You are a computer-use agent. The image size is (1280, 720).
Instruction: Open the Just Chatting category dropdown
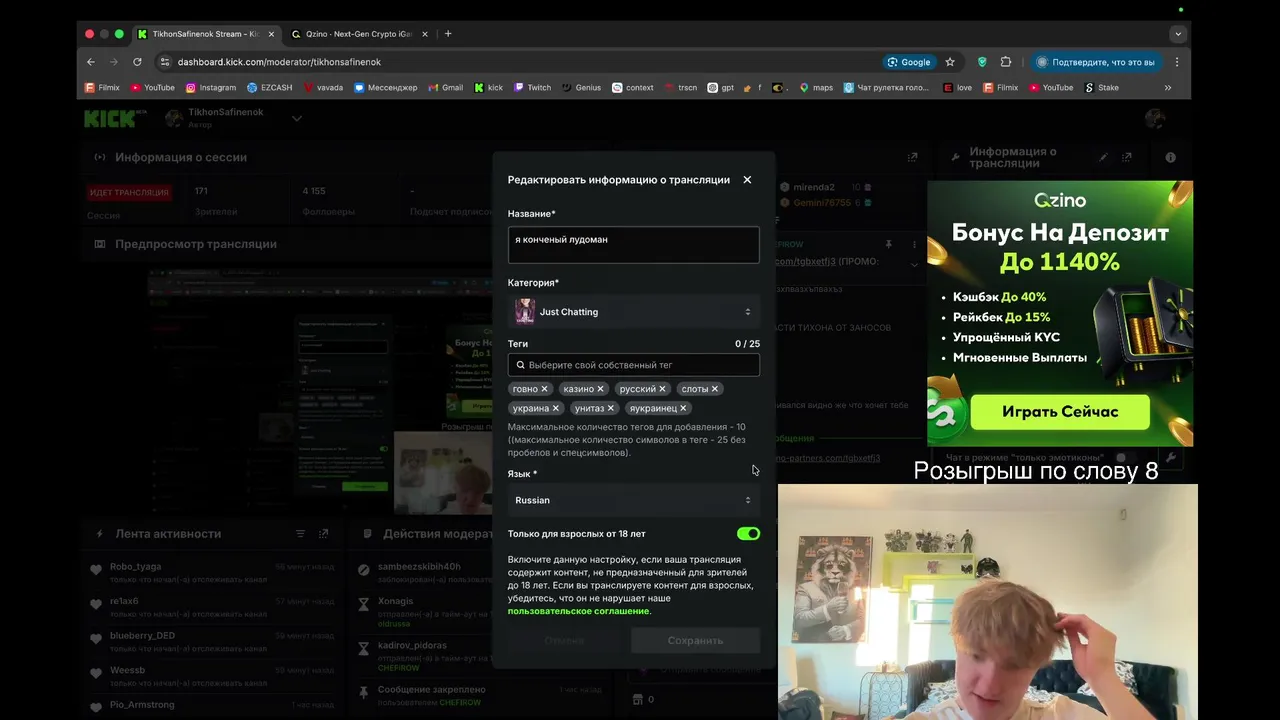click(633, 312)
